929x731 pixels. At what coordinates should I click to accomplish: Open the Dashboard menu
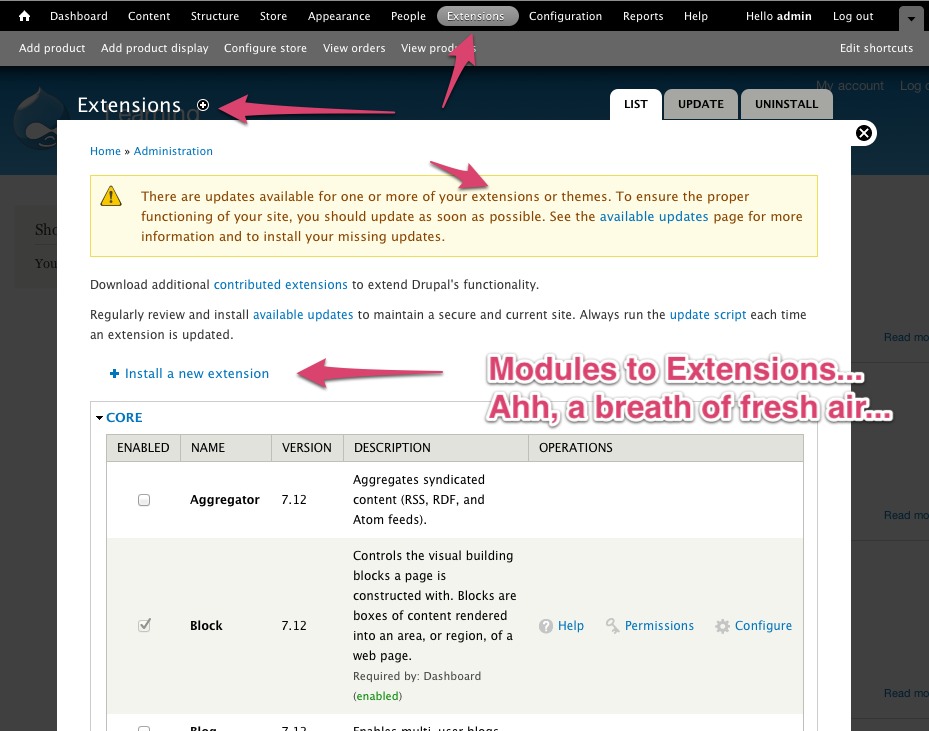pos(79,16)
